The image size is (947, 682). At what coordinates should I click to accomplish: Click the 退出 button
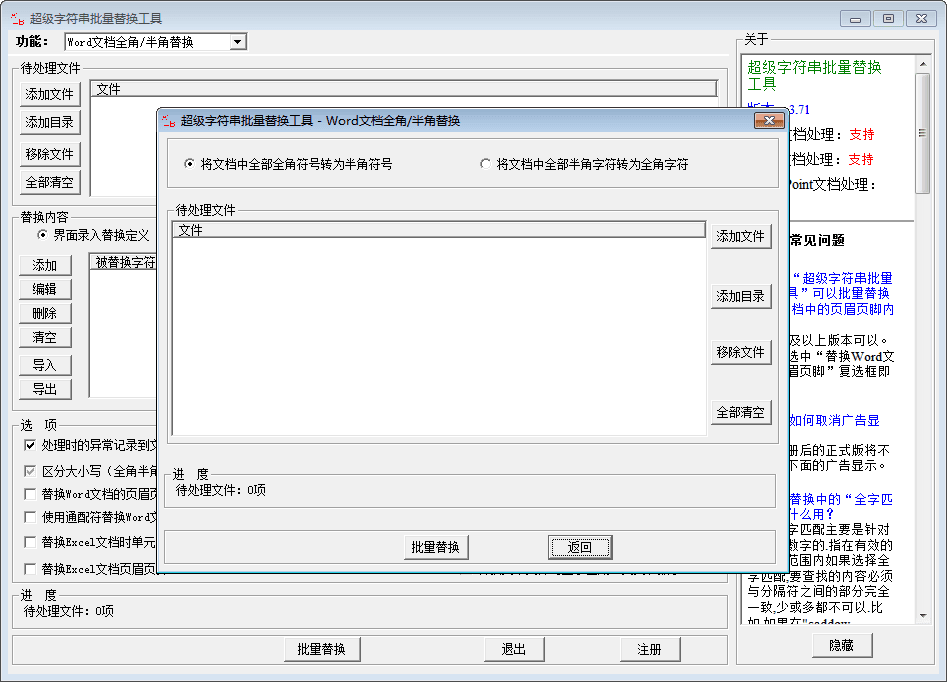pos(514,649)
